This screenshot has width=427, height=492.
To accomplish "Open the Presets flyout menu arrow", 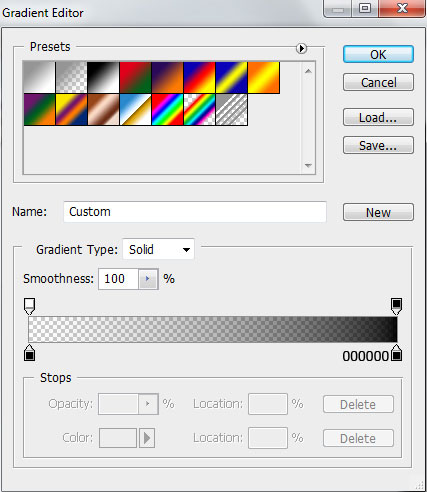I will tap(301, 48).
